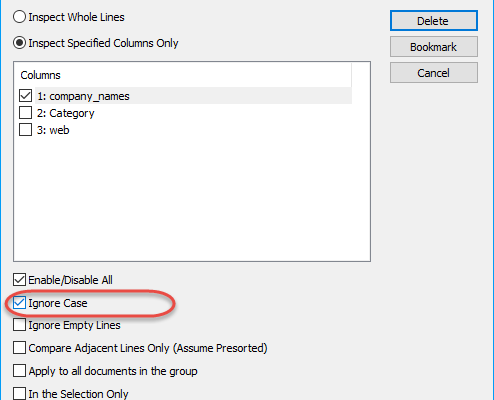The image size is (494, 400).
Task: Select the Inspect Whole Lines radio button
Action: tap(19, 17)
